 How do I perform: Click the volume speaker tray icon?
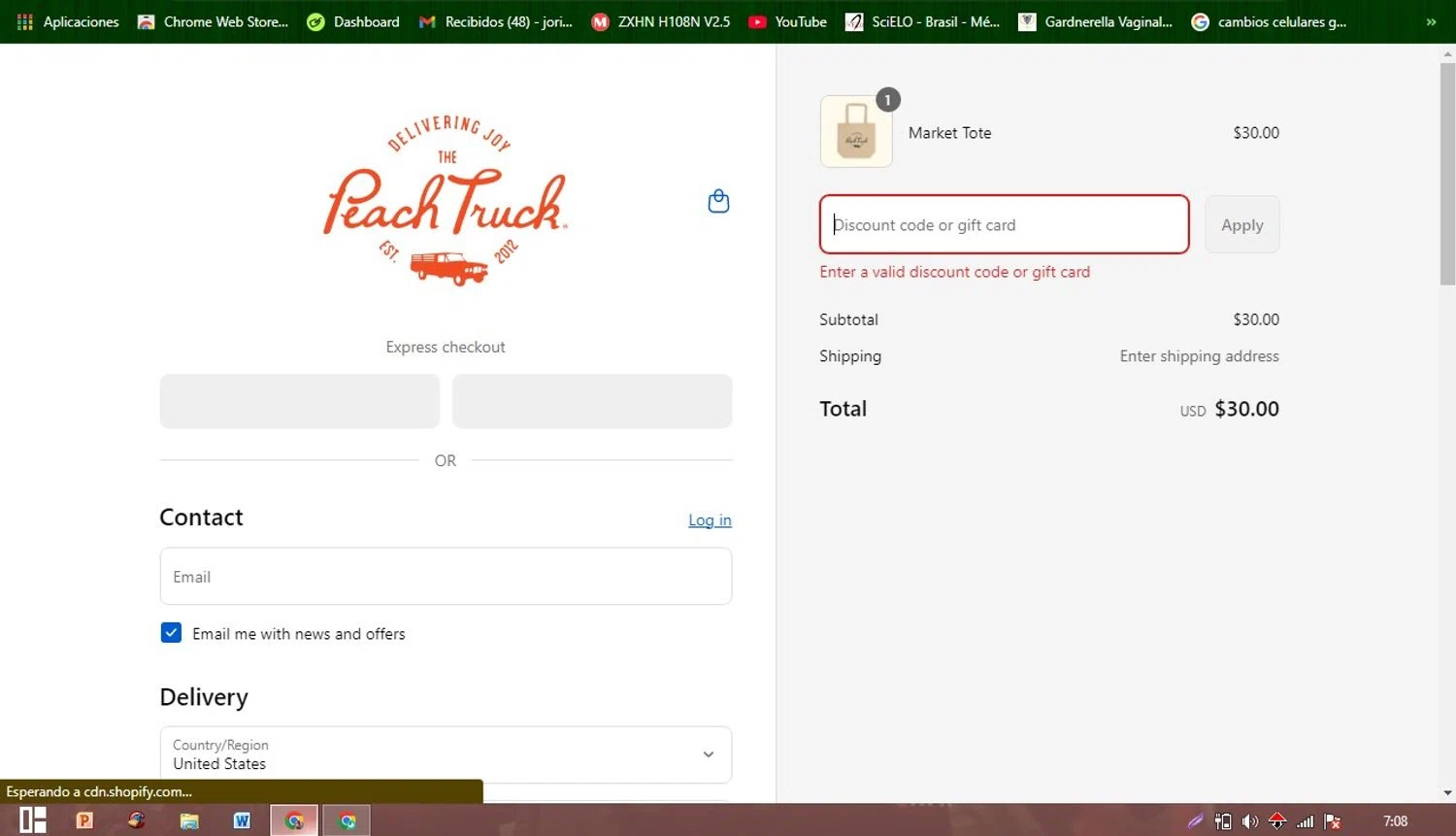pos(1250,821)
